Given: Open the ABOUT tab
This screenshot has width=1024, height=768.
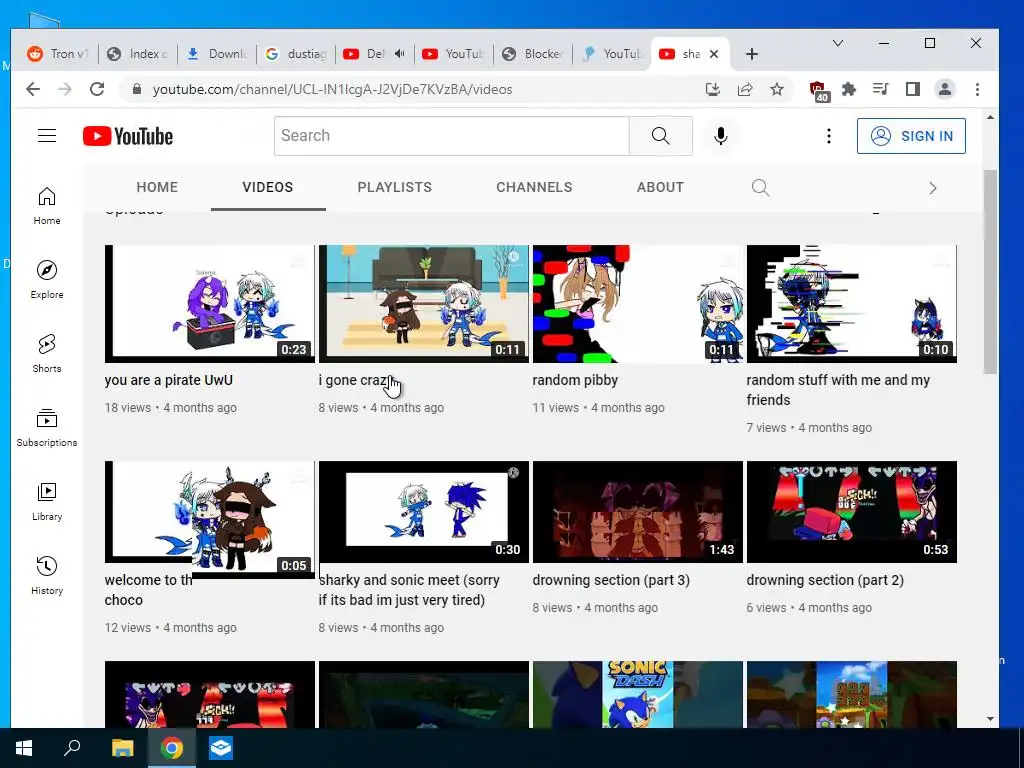Looking at the screenshot, I should pyautogui.click(x=660, y=187).
